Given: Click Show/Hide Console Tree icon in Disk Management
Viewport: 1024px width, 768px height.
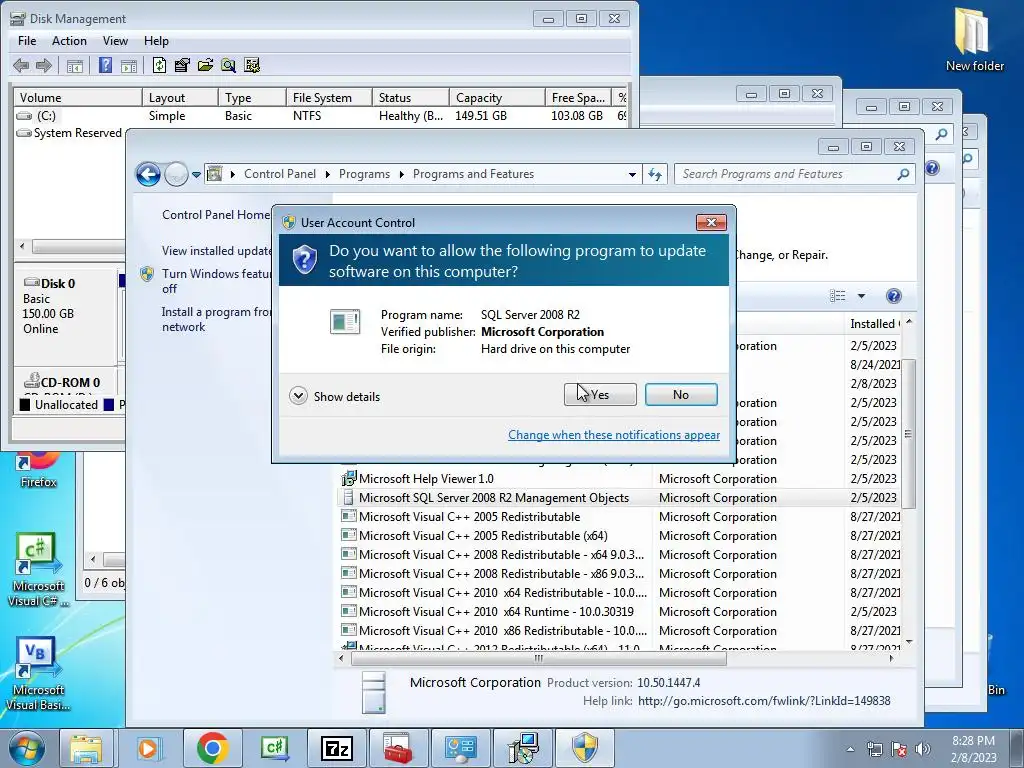Looking at the screenshot, I should coord(75,65).
